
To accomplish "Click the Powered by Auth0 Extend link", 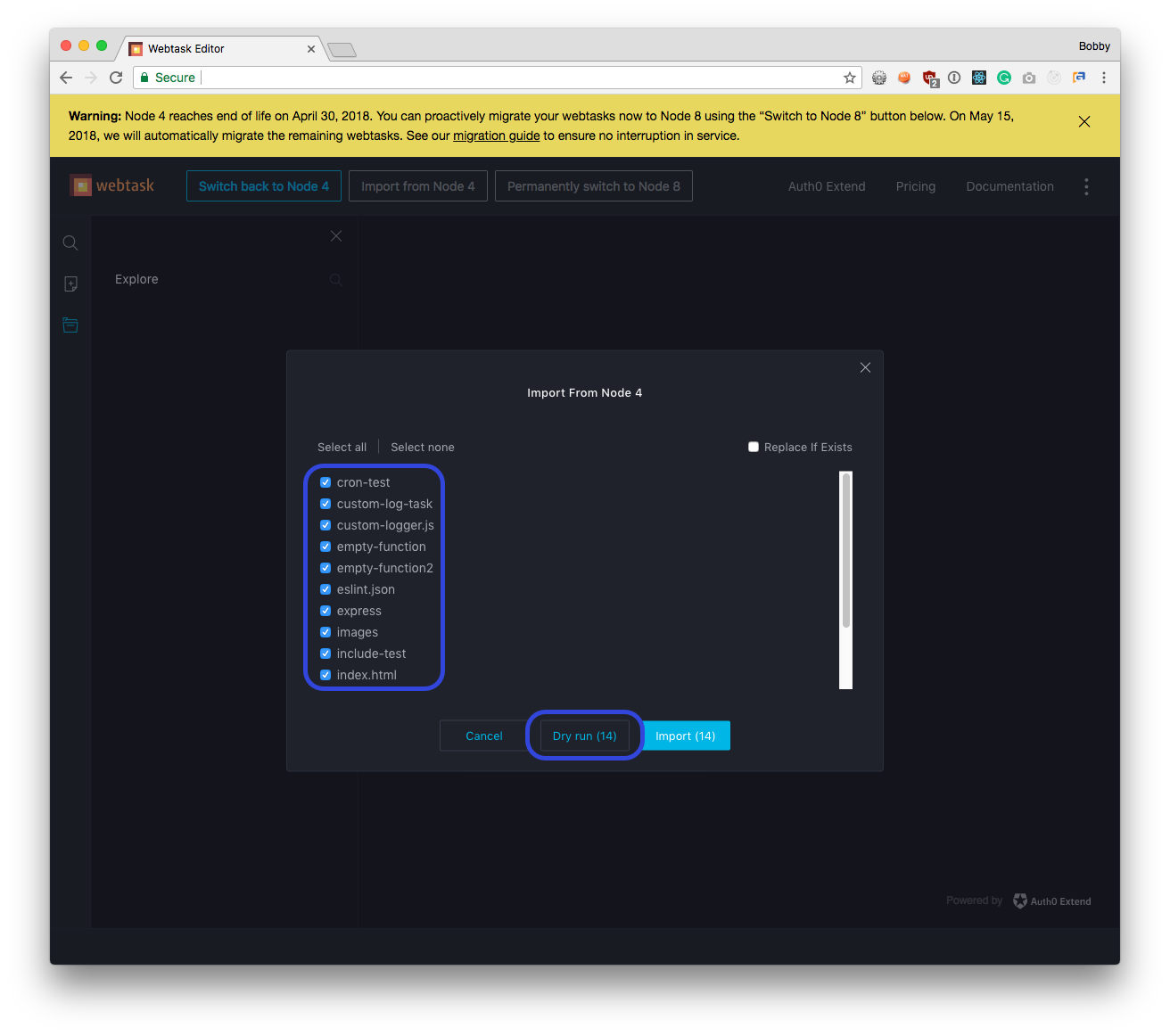I will pyautogui.click(x=1018, y=900).
